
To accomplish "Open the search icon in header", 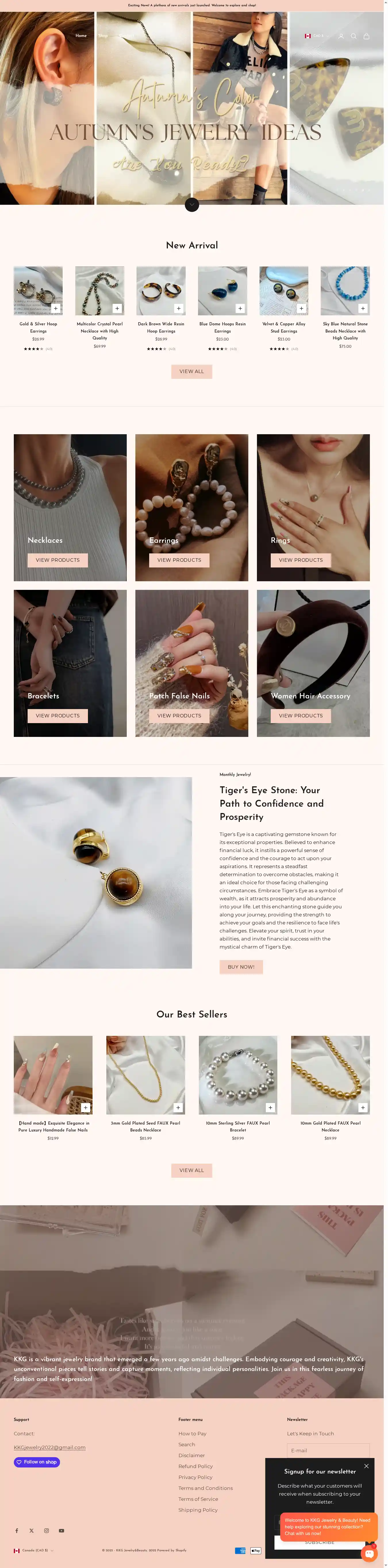I will [354, 36].
